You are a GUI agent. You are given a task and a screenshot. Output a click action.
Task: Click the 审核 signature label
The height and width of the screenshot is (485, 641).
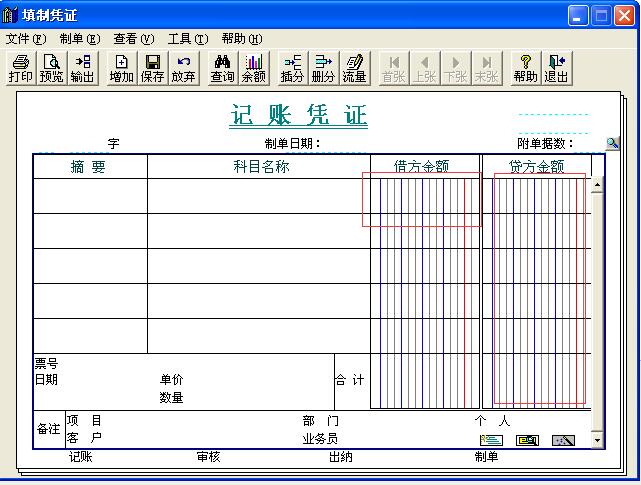[x=208, y=457]
